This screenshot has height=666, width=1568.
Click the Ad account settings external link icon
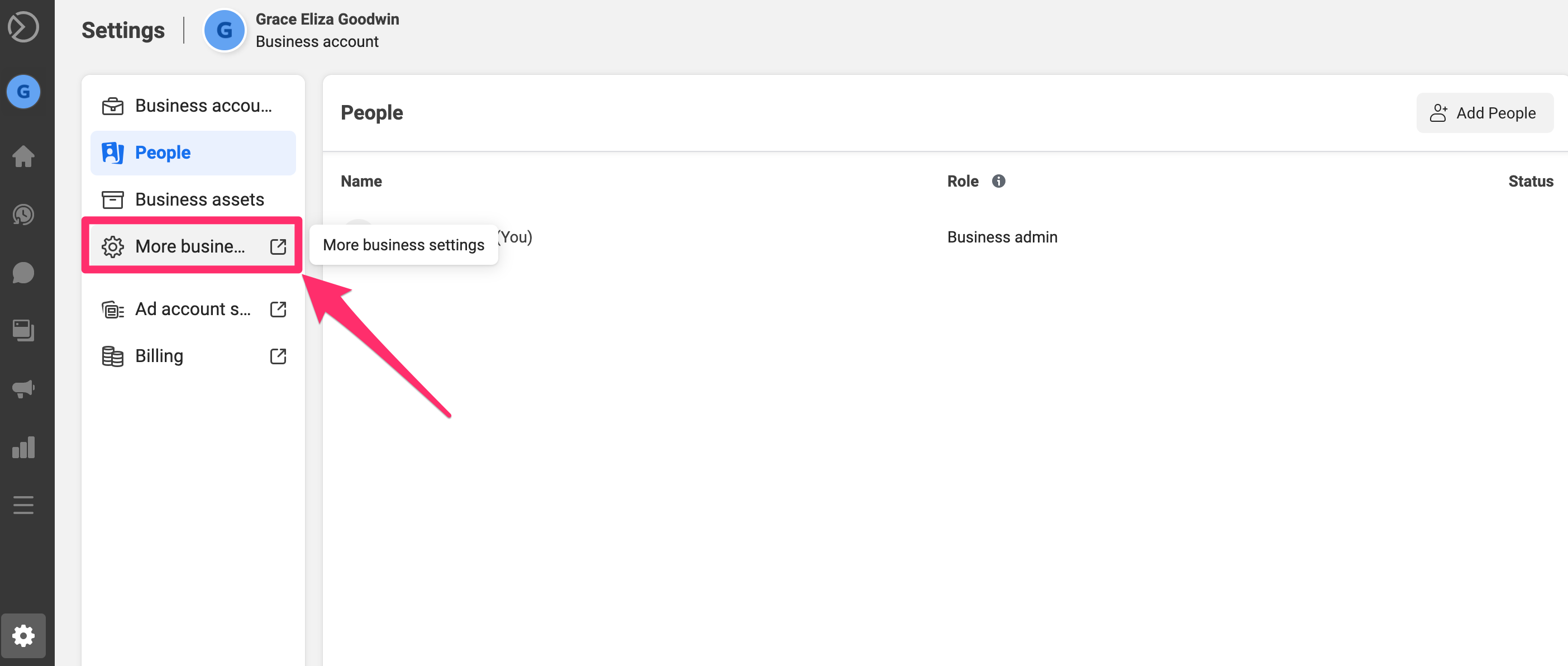278,308
